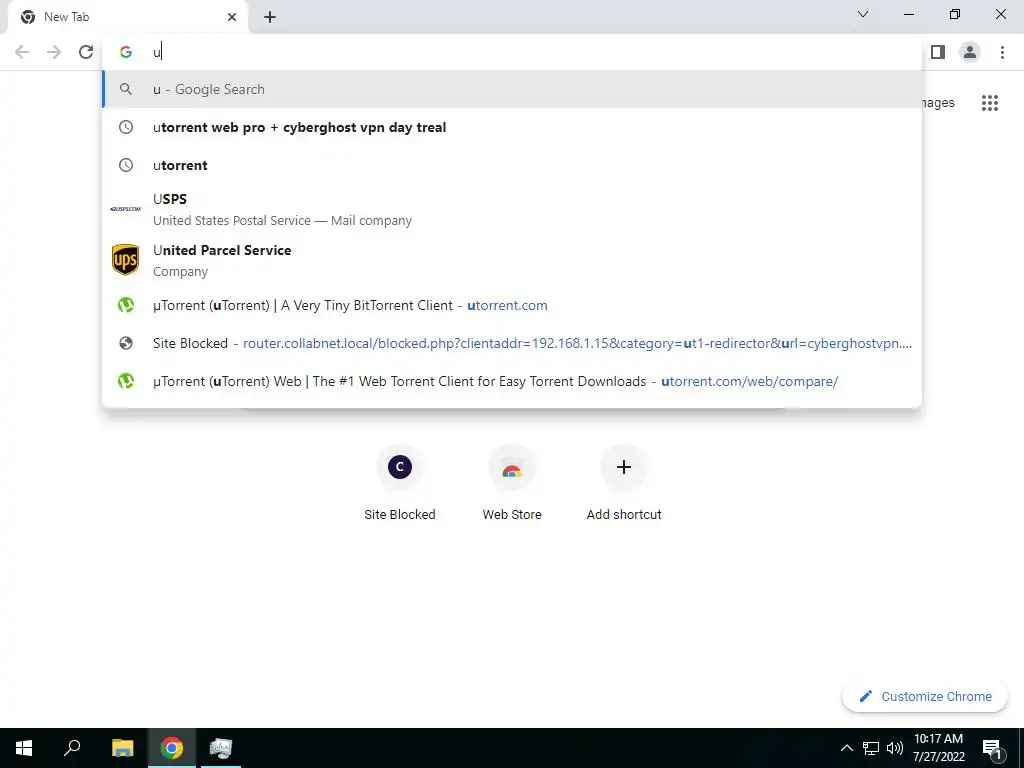The image size is (1024, 768).
Task: Open the Google apps grid icon
Action: click(x=990, y=103)
